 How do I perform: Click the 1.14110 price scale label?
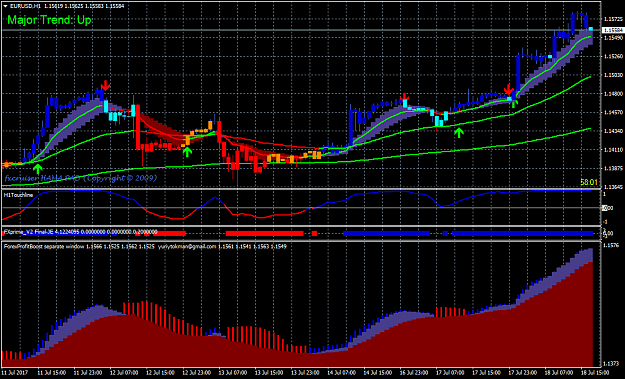coord(613,150)
